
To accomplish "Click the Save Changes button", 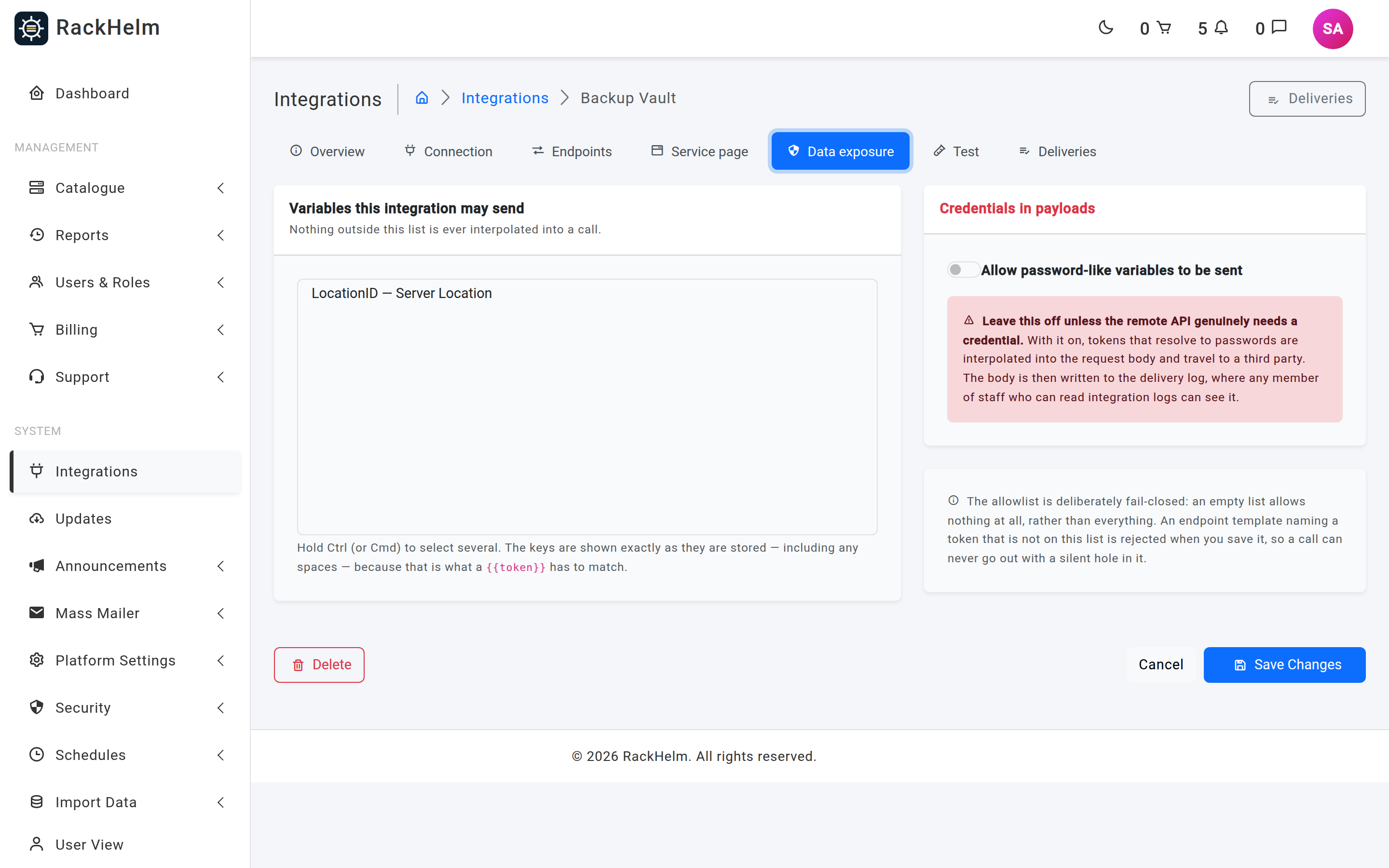I will (x=1284, y=665).
